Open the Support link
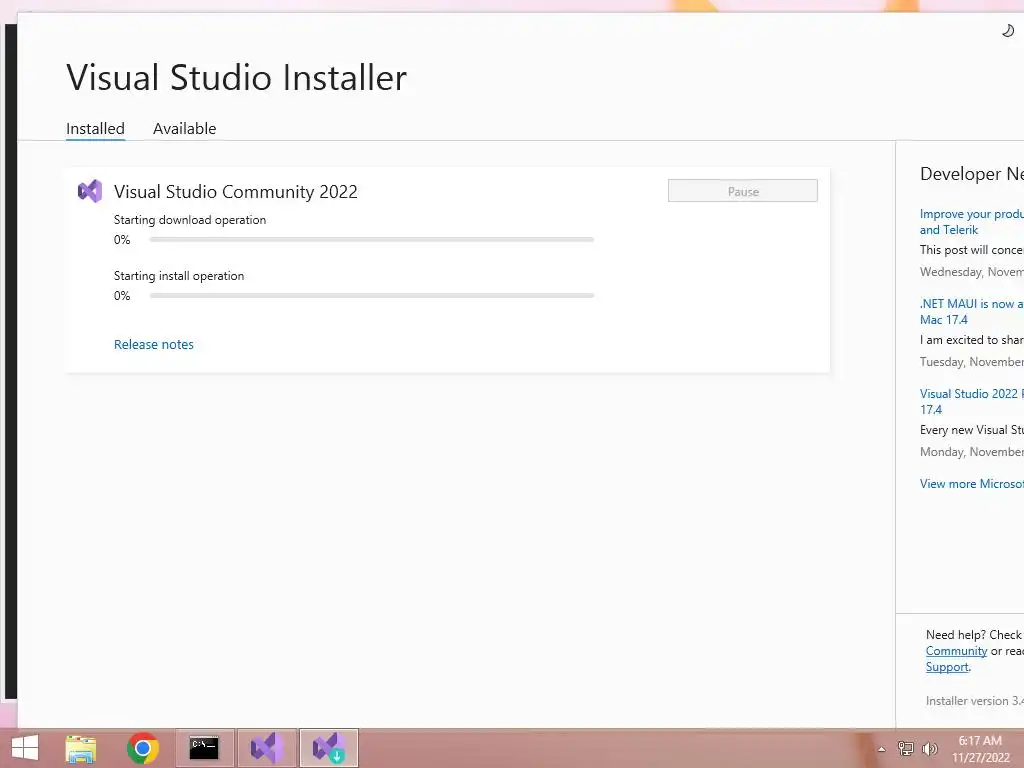This screenshot has height=768, width=1024. tap(947, 667)
